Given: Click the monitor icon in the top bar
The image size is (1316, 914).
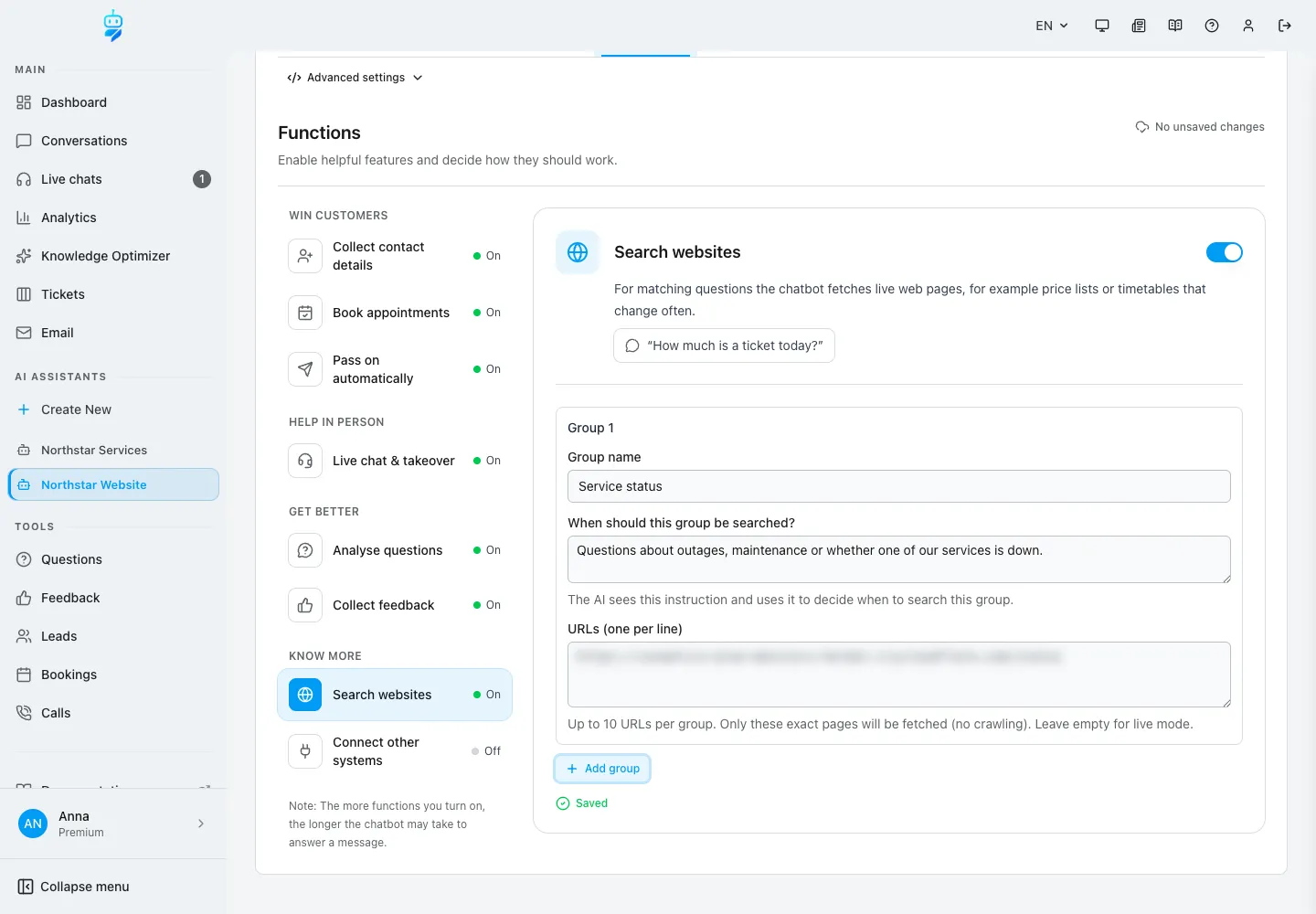Looking at the screenshot, I should (1102, 26).
